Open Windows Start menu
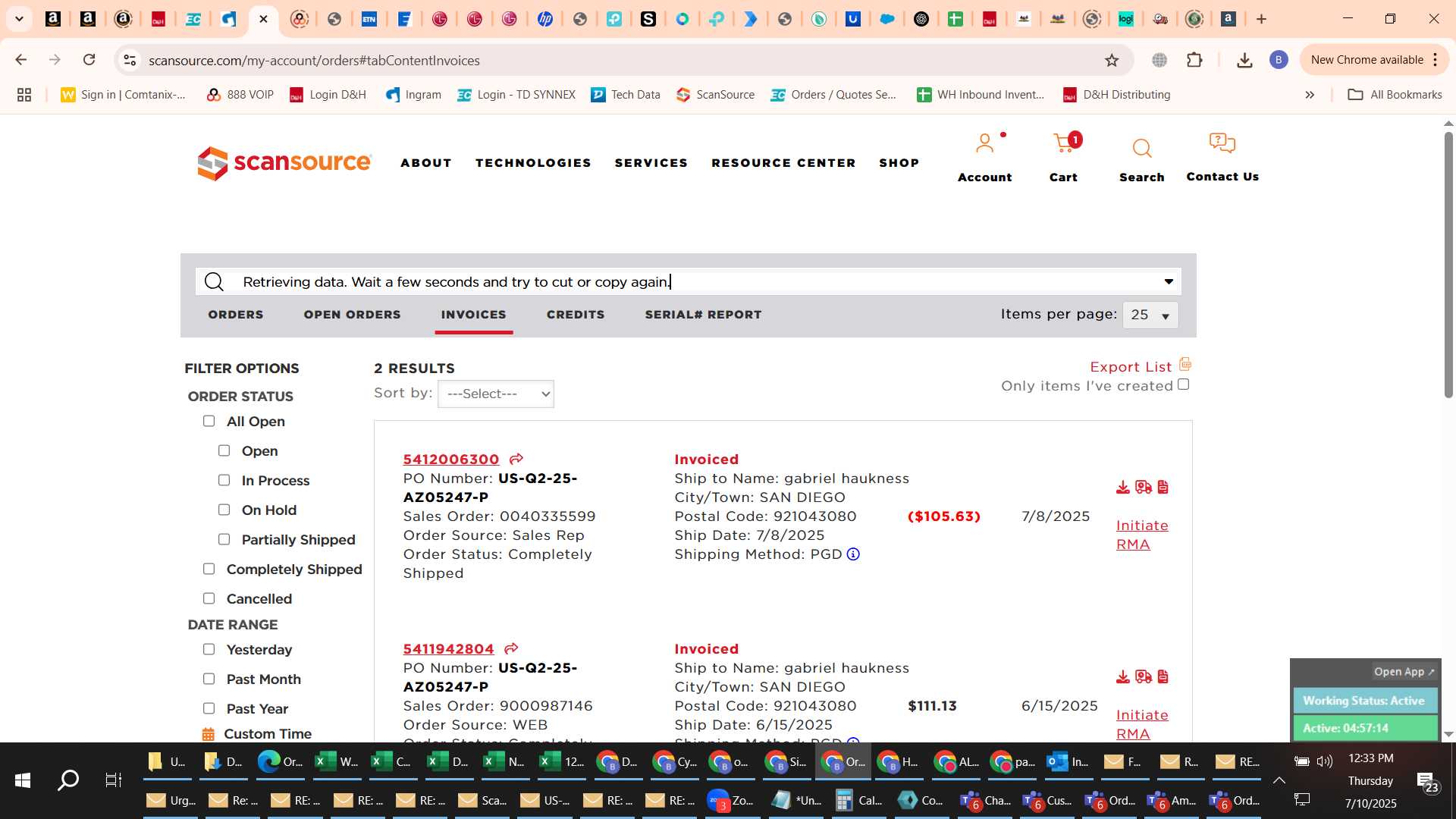Screen dimensions: 1456x819 click(23, 780)
